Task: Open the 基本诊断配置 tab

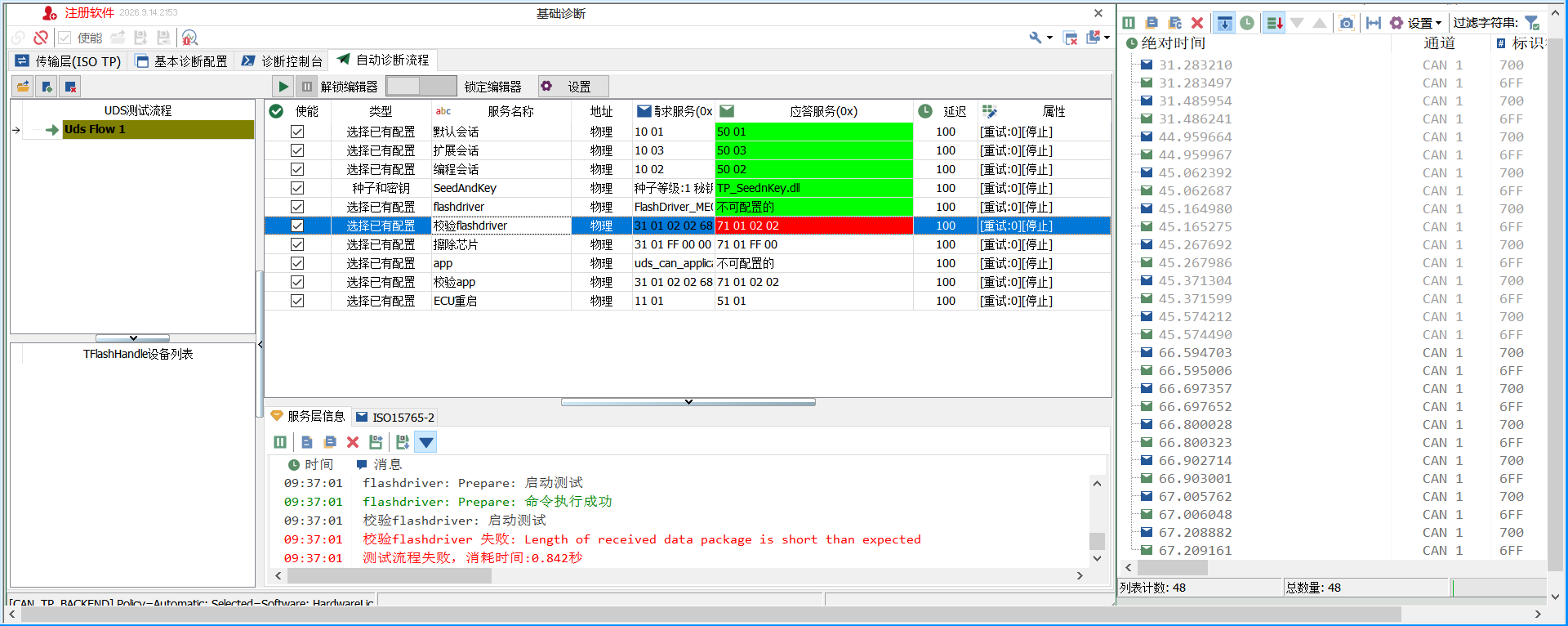Action: pos(181,61)
